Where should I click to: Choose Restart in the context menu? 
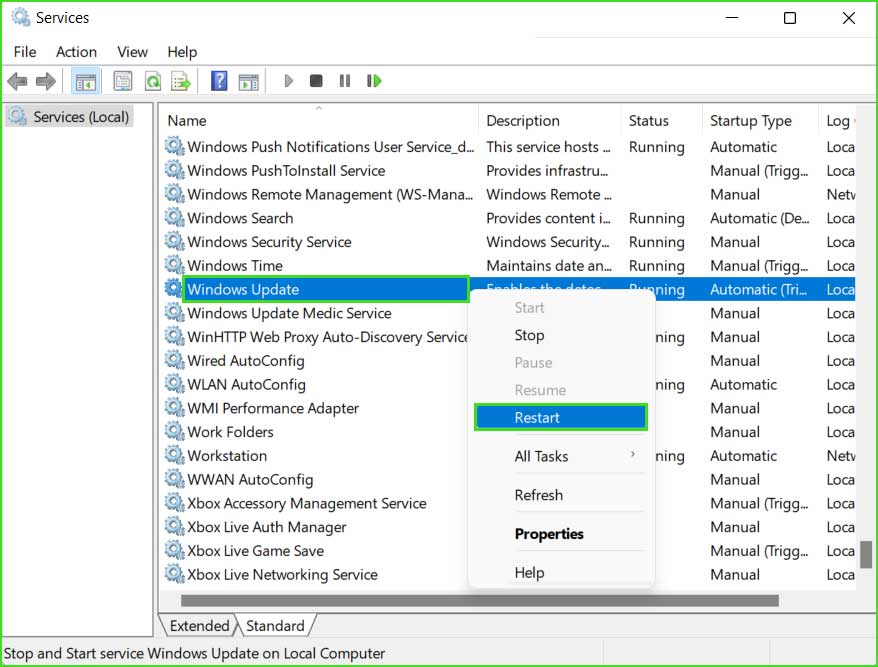coord(561,417)
